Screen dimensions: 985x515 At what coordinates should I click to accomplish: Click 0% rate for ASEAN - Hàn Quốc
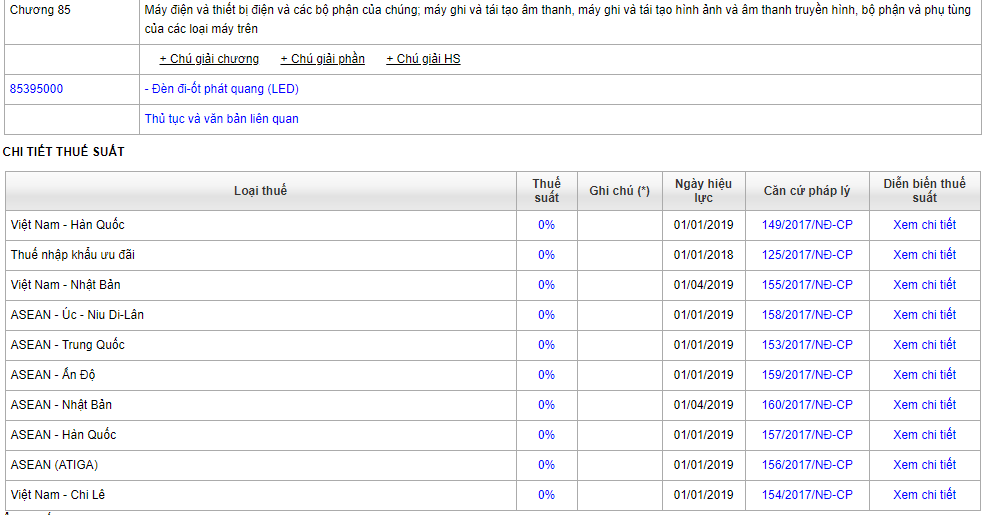pos(546,435)
